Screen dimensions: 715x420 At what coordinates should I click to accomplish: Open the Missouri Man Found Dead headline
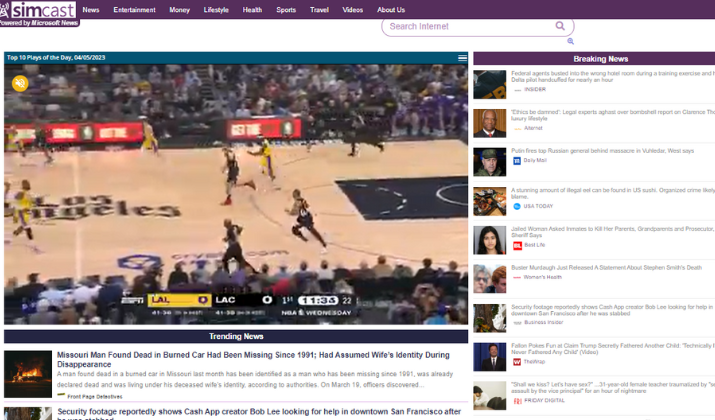253,359
